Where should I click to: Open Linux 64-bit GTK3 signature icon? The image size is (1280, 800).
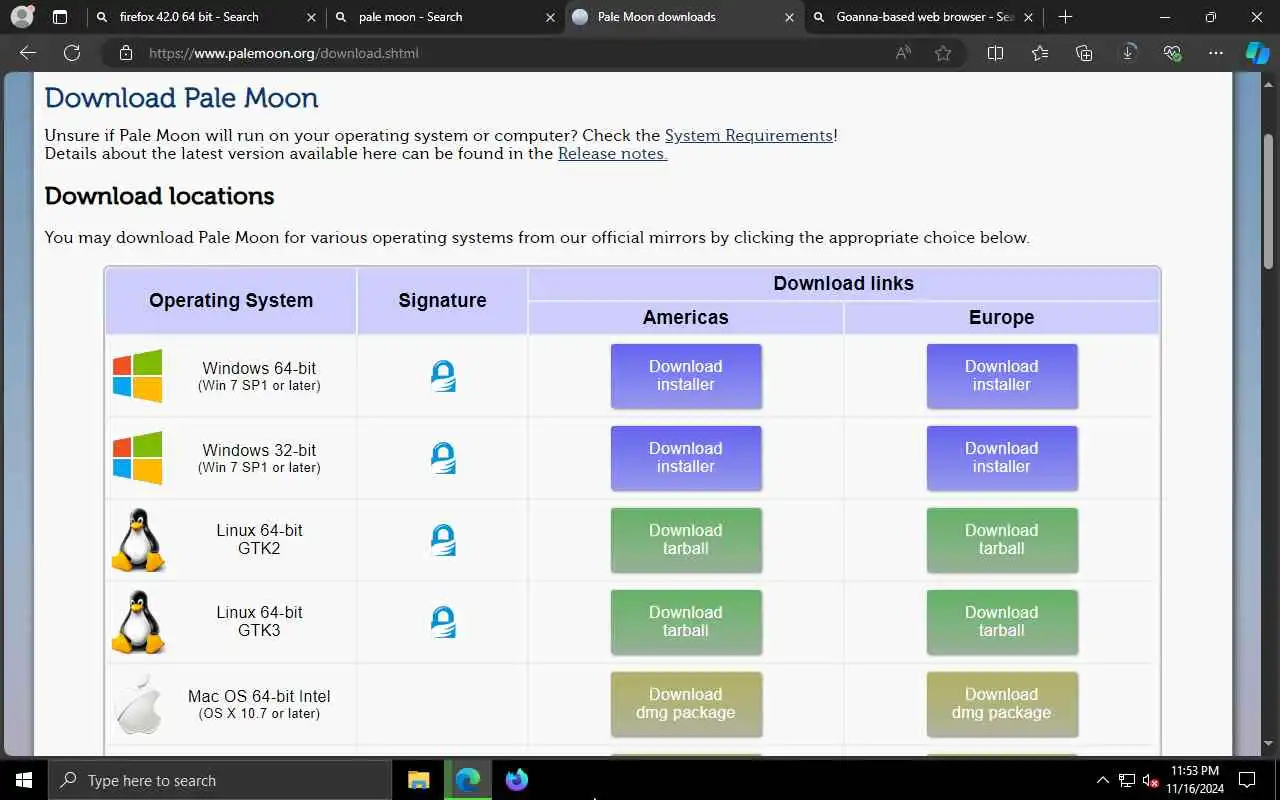click(x=442, y=622)
